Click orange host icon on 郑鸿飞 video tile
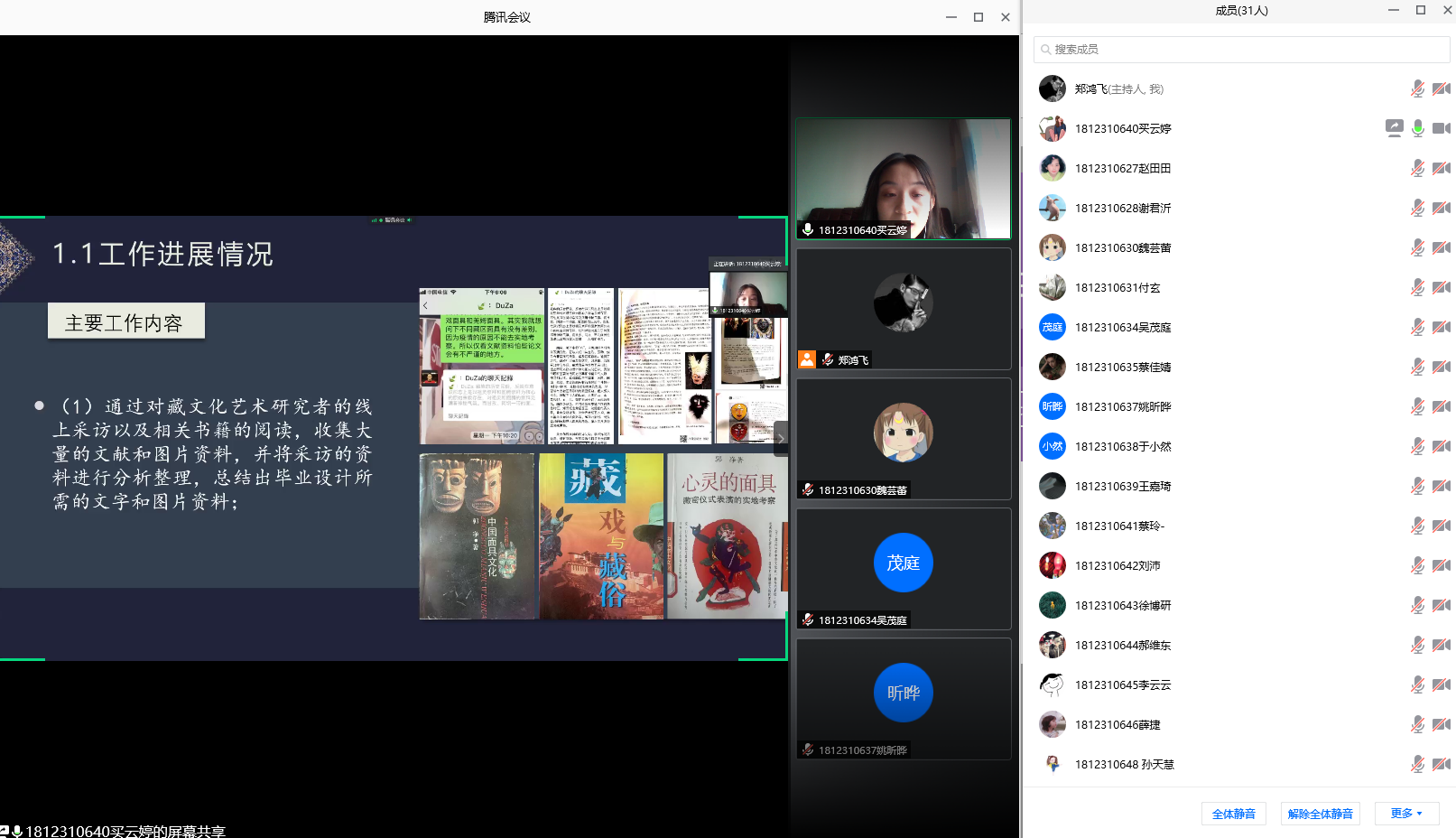This screenshot has width=1456, height=838. tap(807, 359)
